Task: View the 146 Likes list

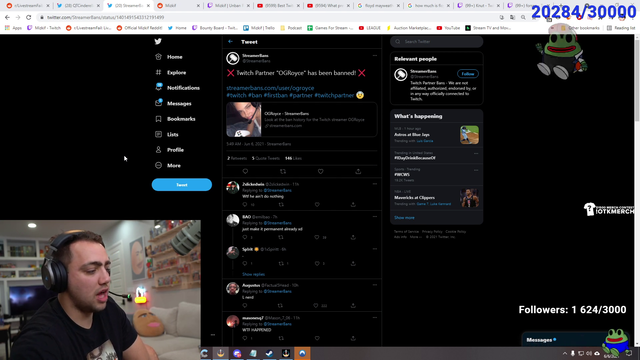Action: tap(293, 158)
